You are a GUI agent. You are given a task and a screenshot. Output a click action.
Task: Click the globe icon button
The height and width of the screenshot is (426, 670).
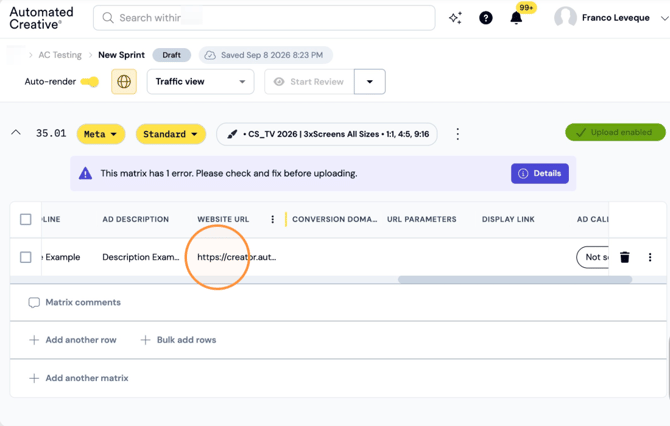[x=124, y=82]
